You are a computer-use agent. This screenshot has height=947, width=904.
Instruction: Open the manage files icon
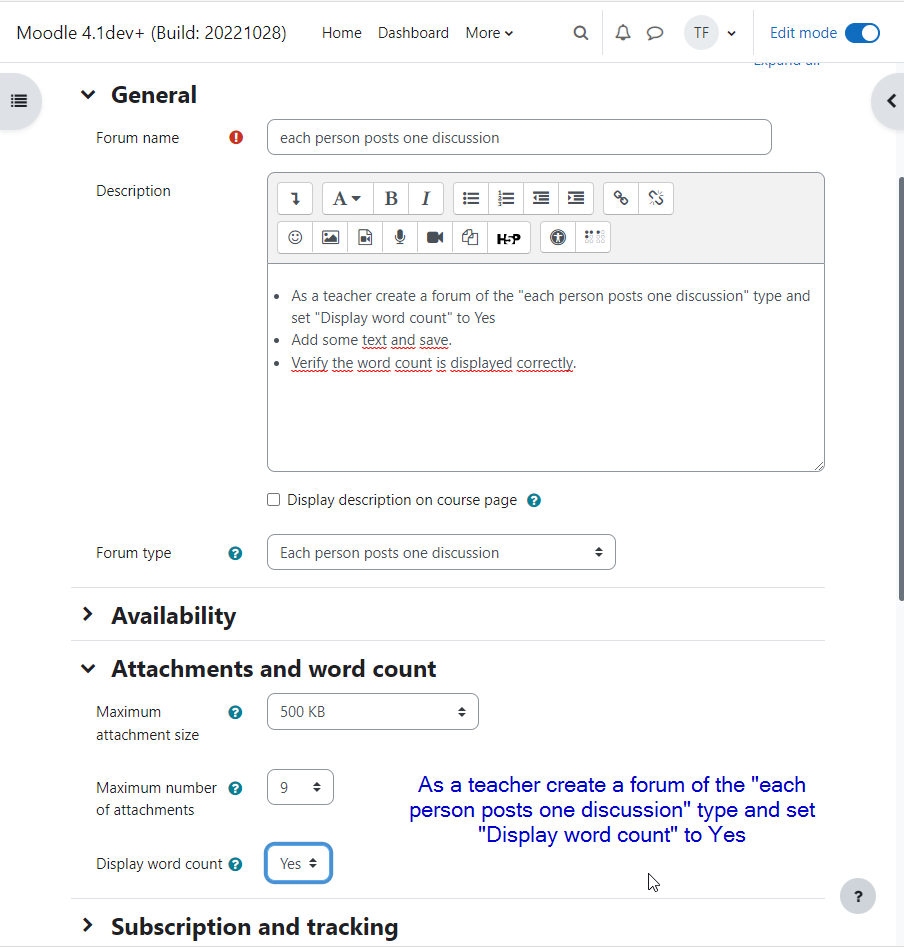[x=470, y=237]
